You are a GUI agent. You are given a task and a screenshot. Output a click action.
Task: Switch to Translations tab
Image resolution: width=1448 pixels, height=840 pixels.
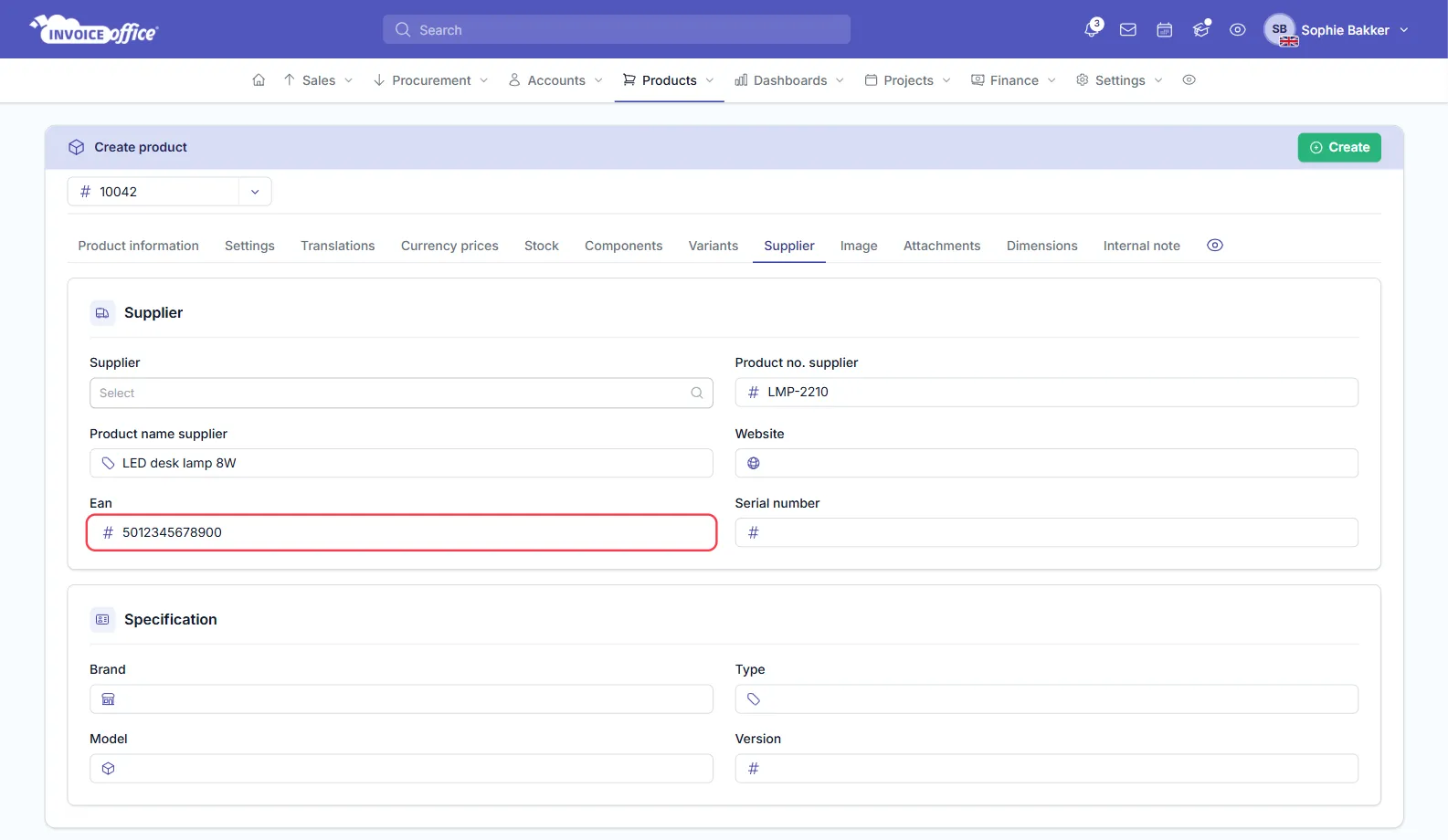click(337, 246)
